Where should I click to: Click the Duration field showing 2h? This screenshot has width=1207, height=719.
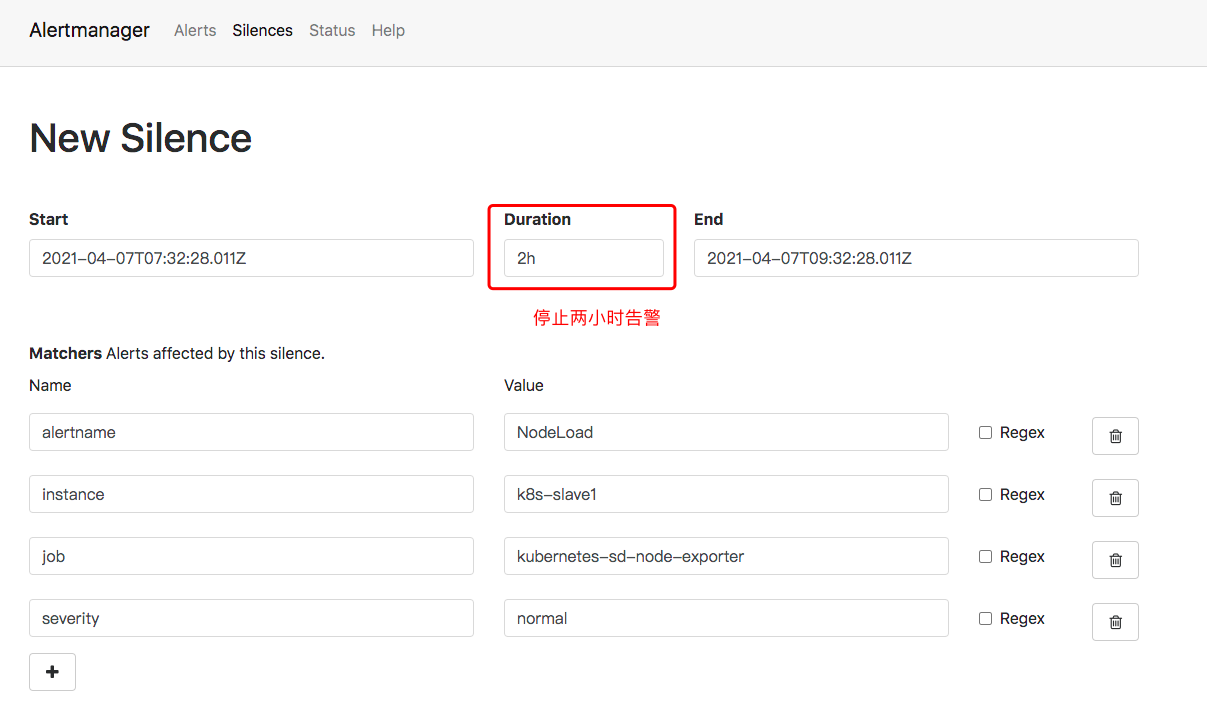(583, 258)
